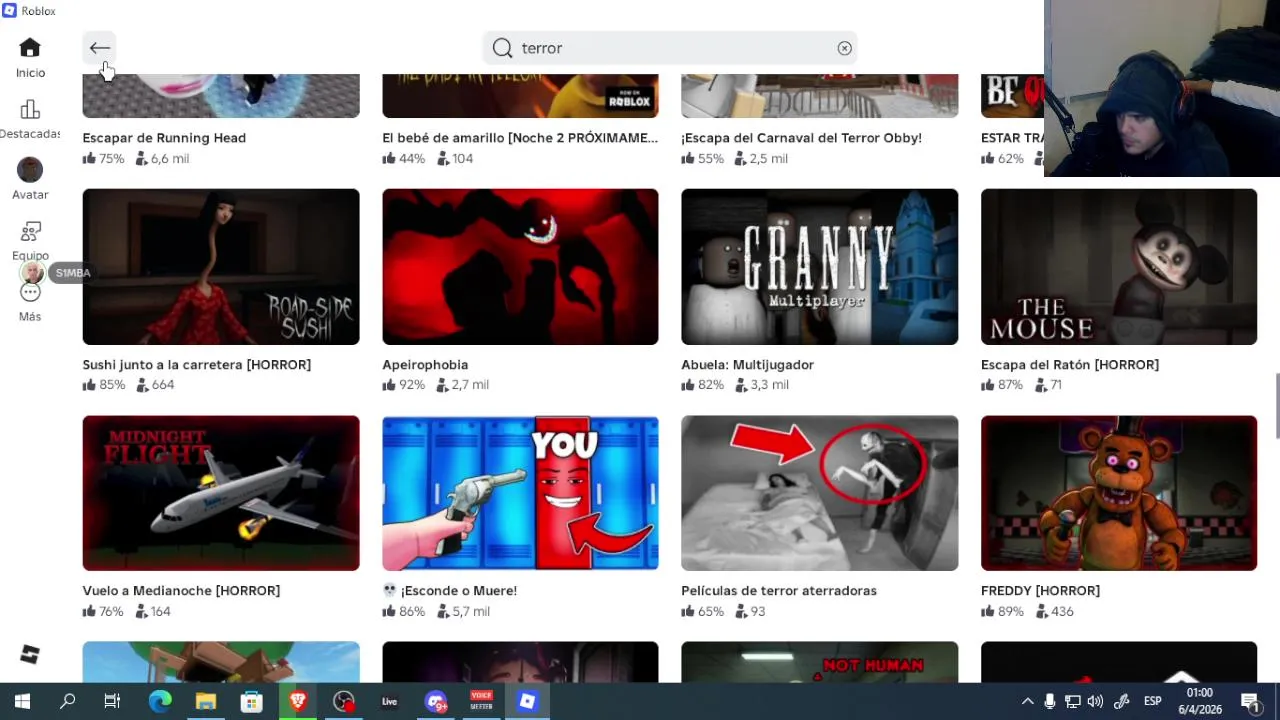This screenshot has width=1280, height=720.
Task: Open the Avatar page in the sidebar
Action: pos(30,180)
